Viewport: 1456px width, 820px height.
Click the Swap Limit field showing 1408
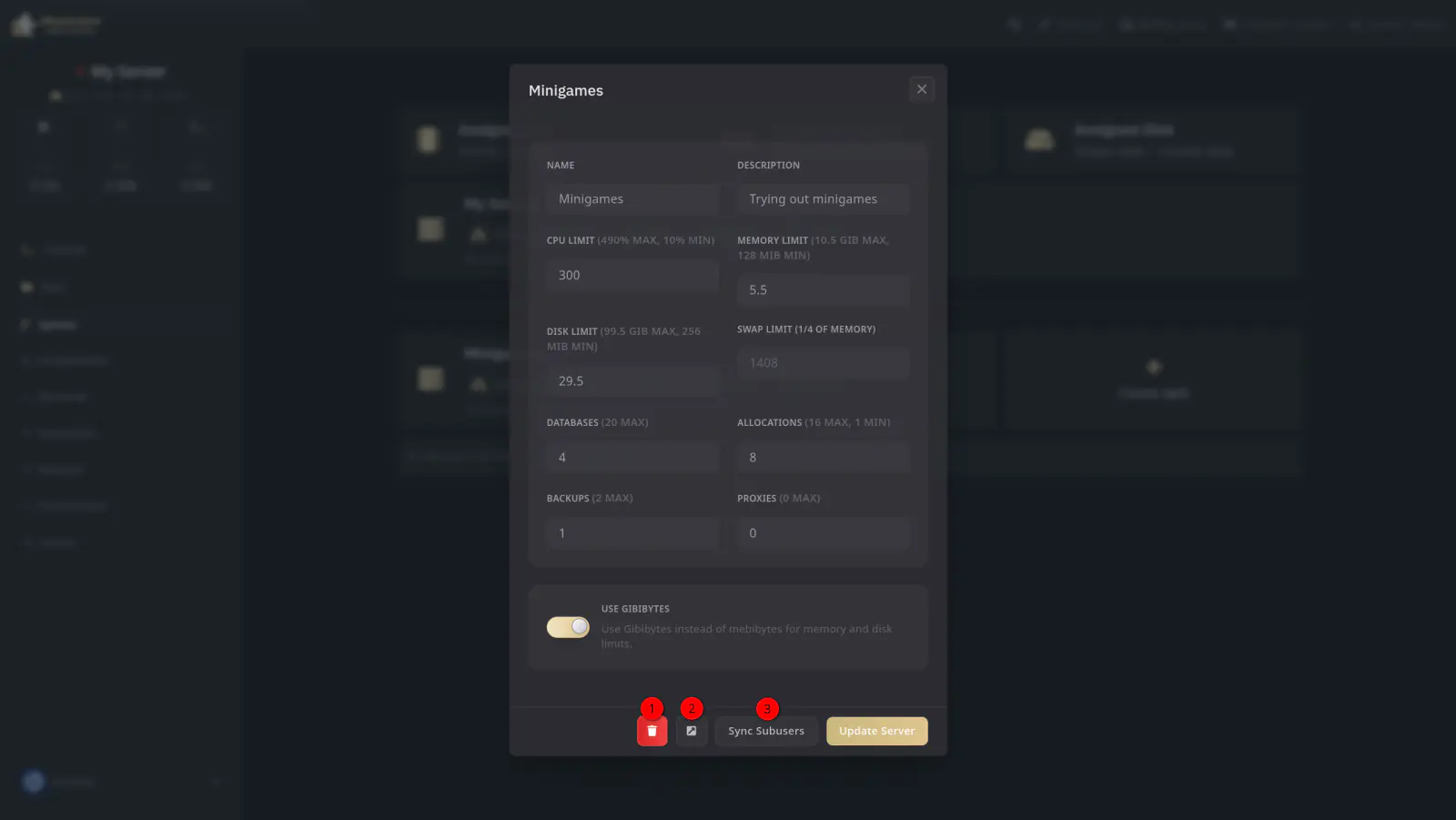[x=823, y=363]
